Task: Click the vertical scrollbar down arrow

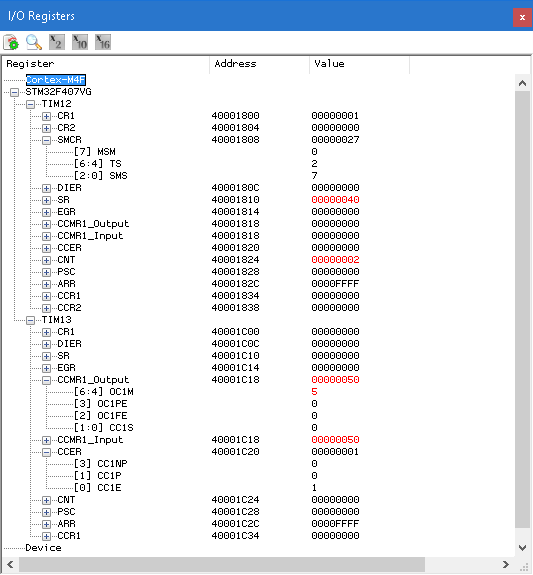Action: [x=522, y=548]
